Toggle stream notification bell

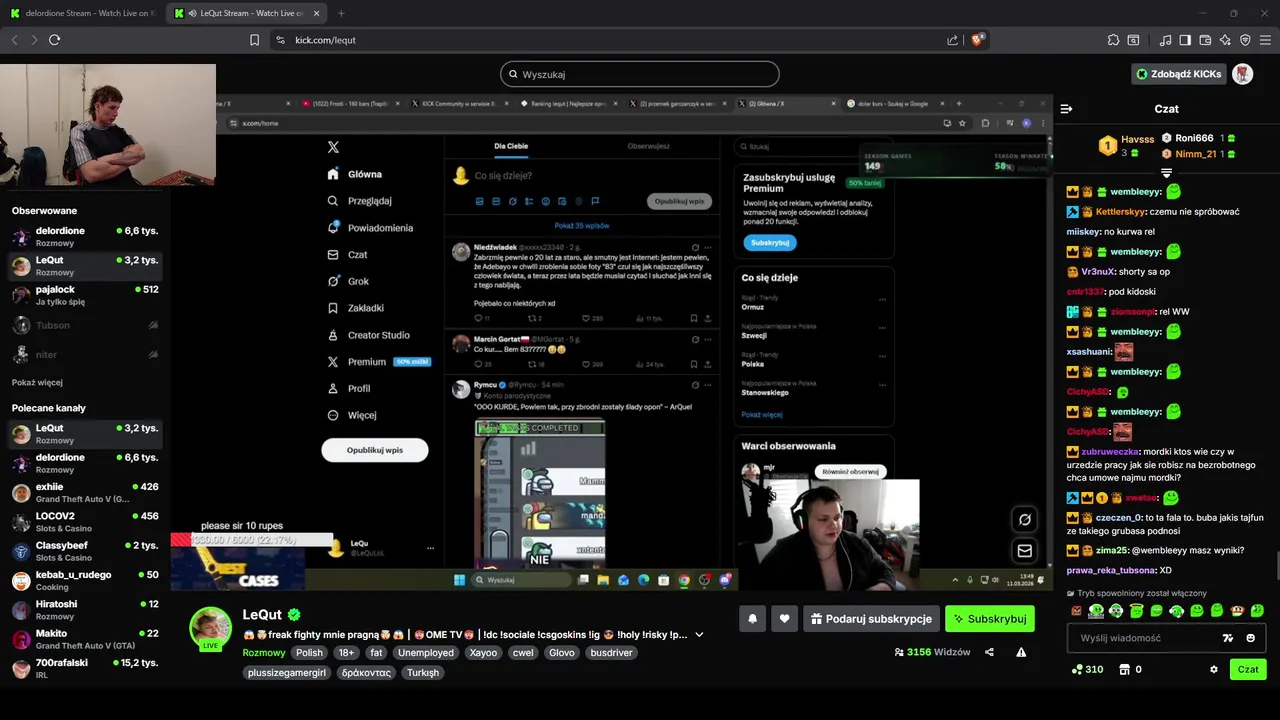[752, 619]
